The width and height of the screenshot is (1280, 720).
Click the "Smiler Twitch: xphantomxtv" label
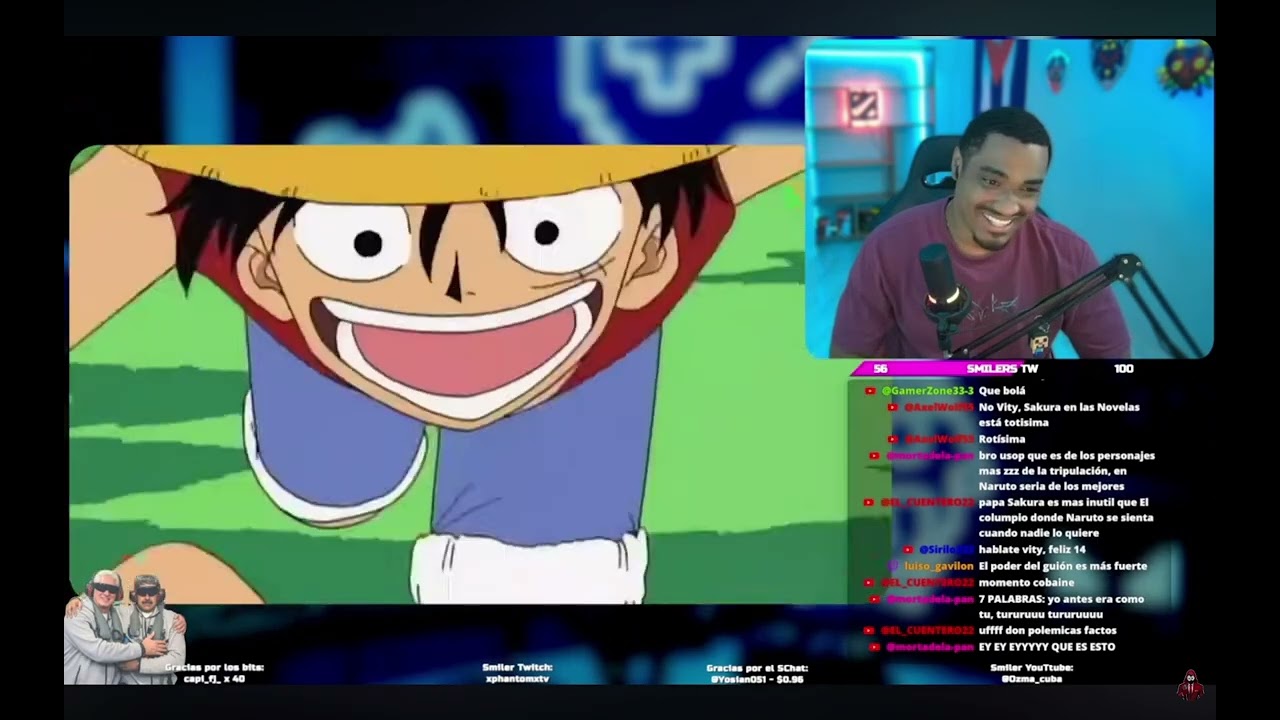(x=517, y=673)
